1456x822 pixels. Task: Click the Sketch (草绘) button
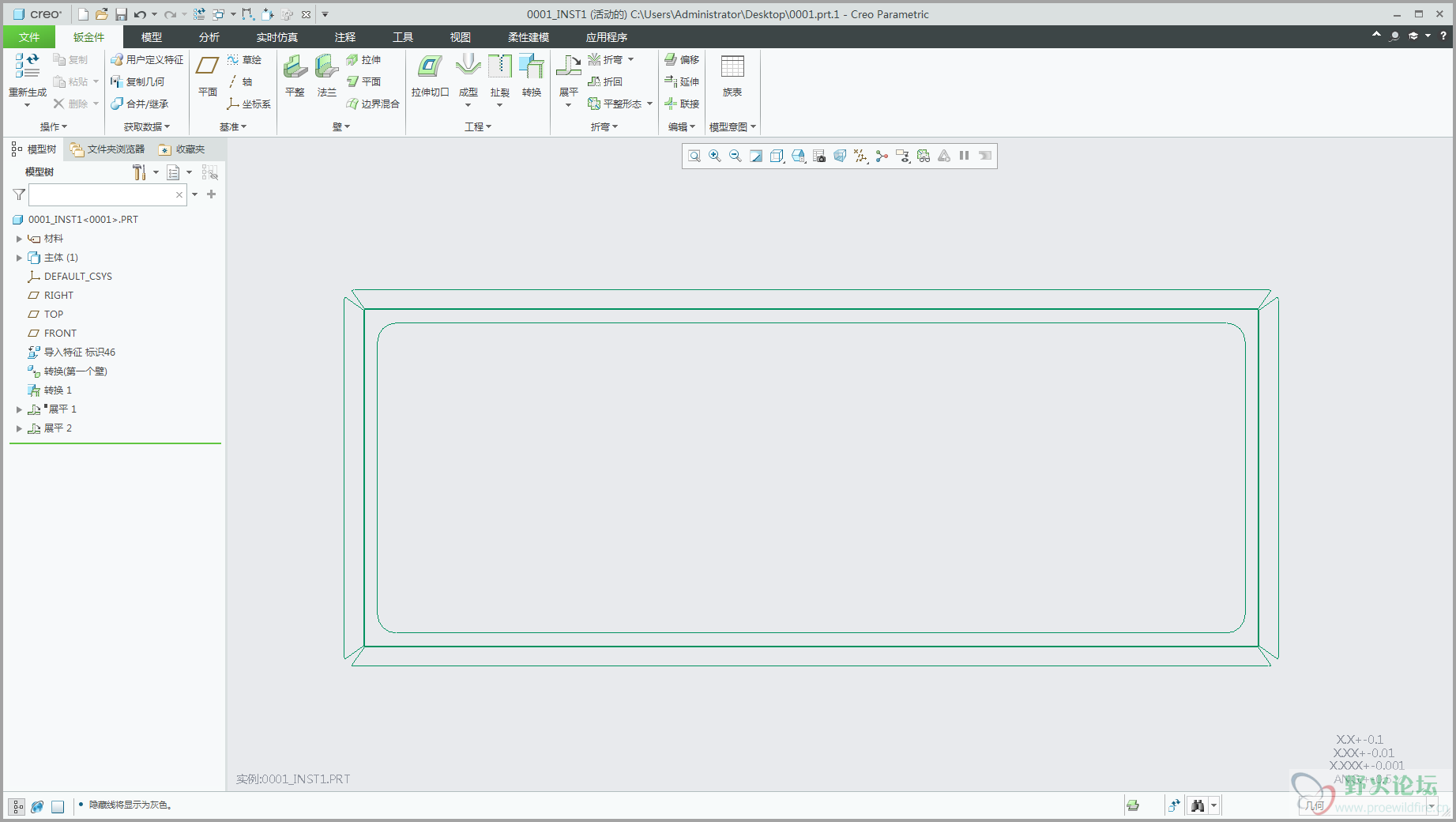click(244, 60)
